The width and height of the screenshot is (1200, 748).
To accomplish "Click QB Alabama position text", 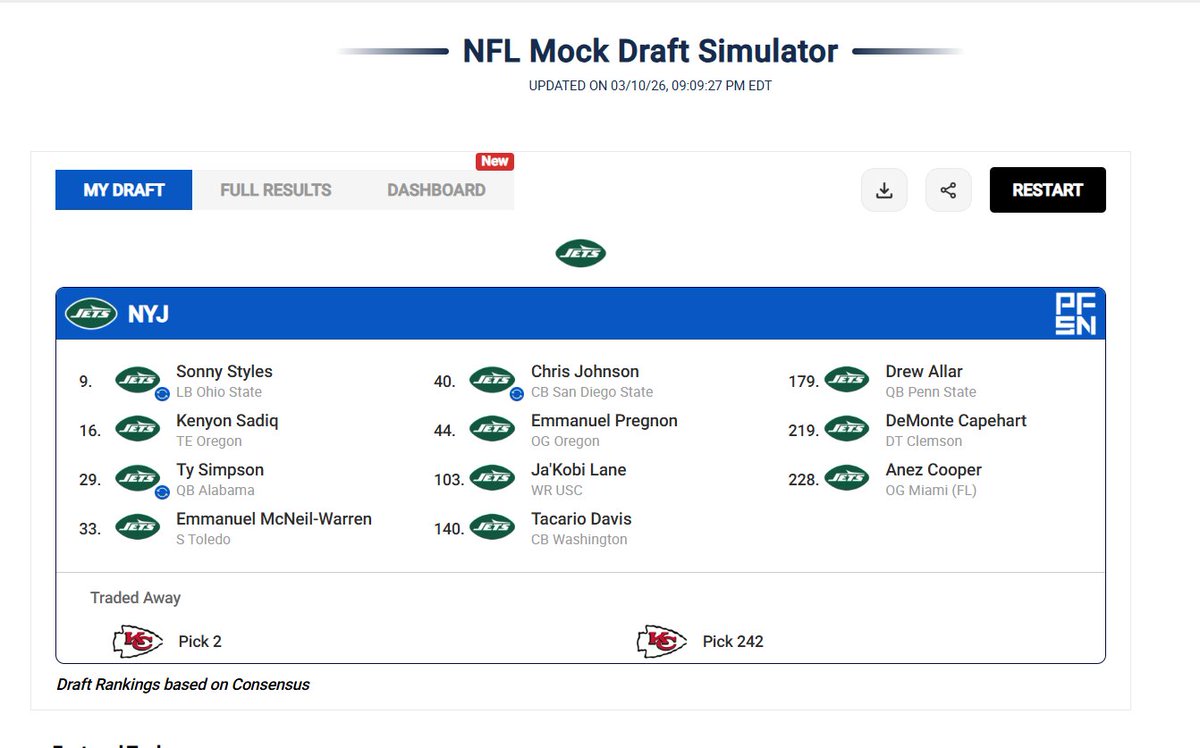I will [x=215, y=490].
